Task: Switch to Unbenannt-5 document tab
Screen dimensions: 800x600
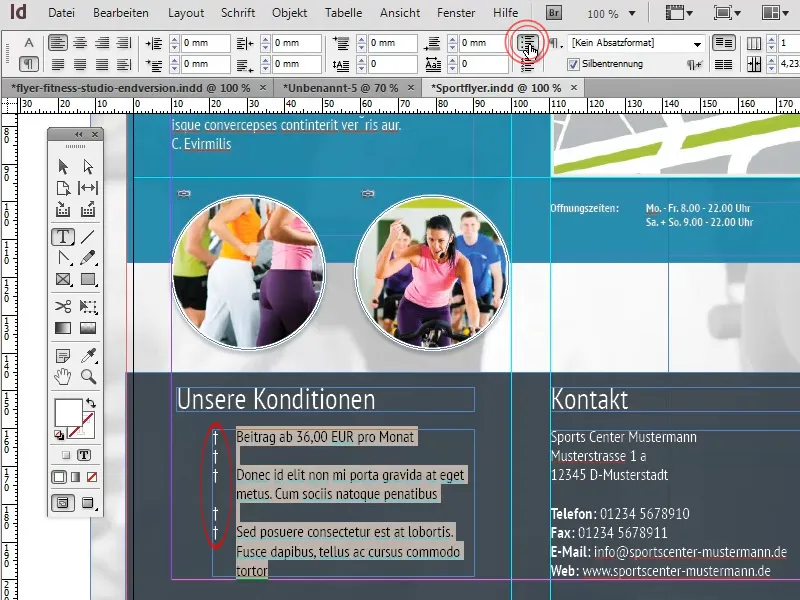Action: pyautogui.click(x=340, y=88)
